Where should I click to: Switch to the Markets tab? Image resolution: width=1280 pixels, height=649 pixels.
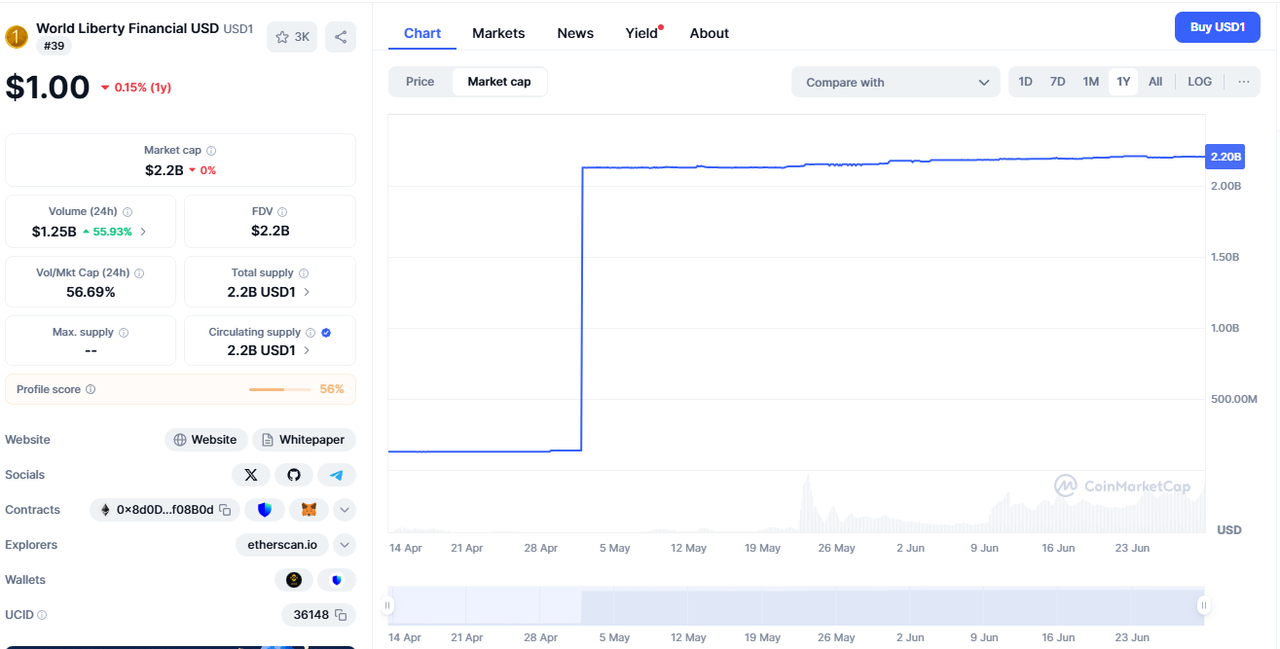[498, 33]
